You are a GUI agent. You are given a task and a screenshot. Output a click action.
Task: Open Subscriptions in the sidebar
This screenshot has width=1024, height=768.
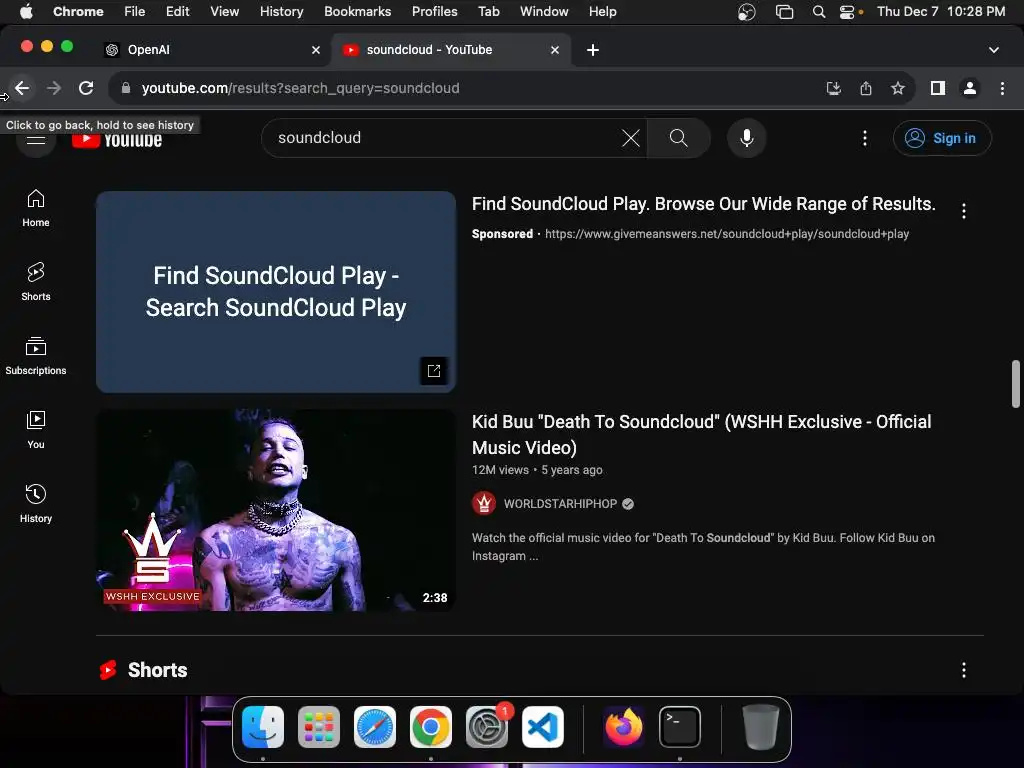(36, 356)
